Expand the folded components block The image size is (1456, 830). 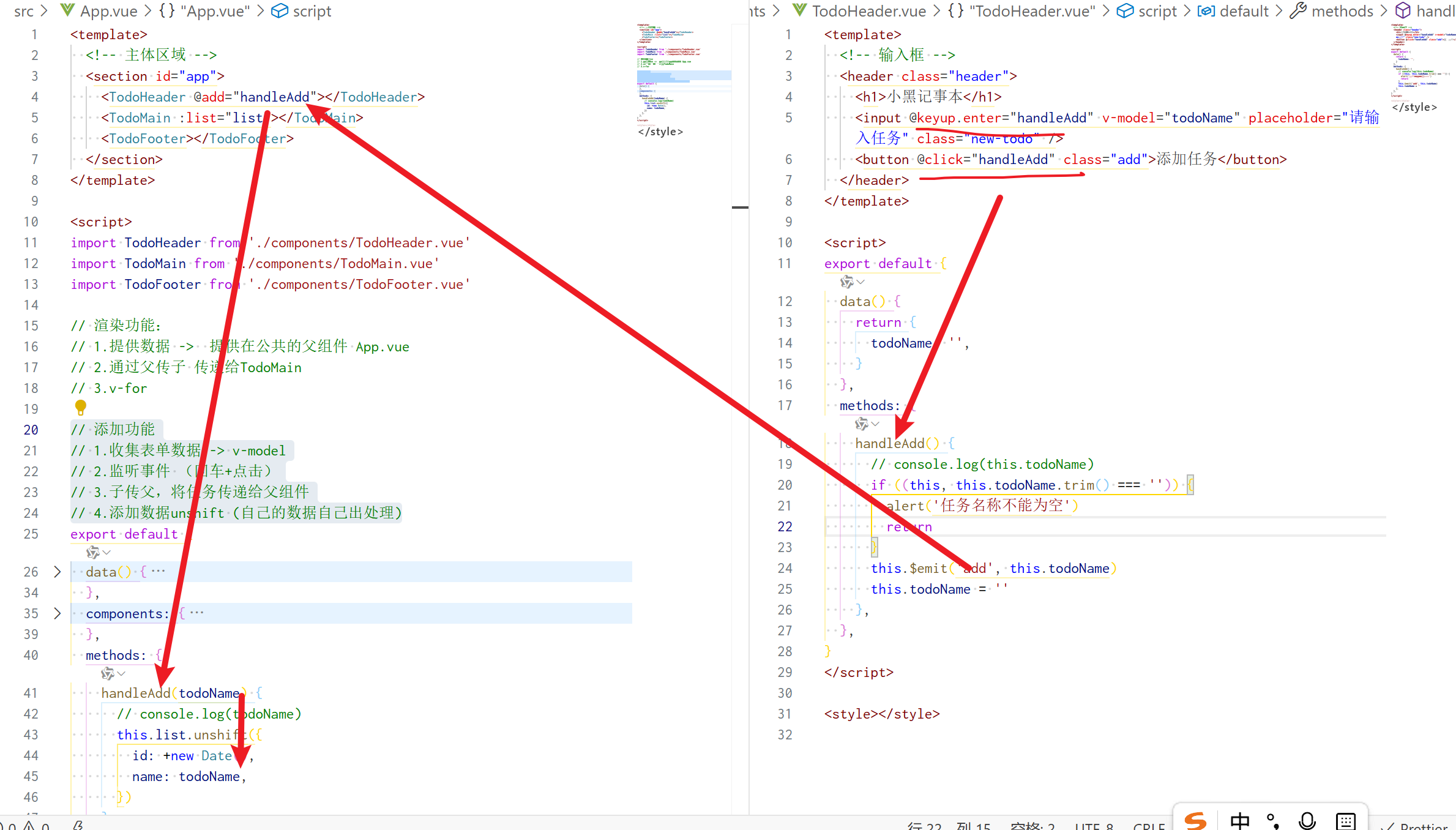pos(58,613)
